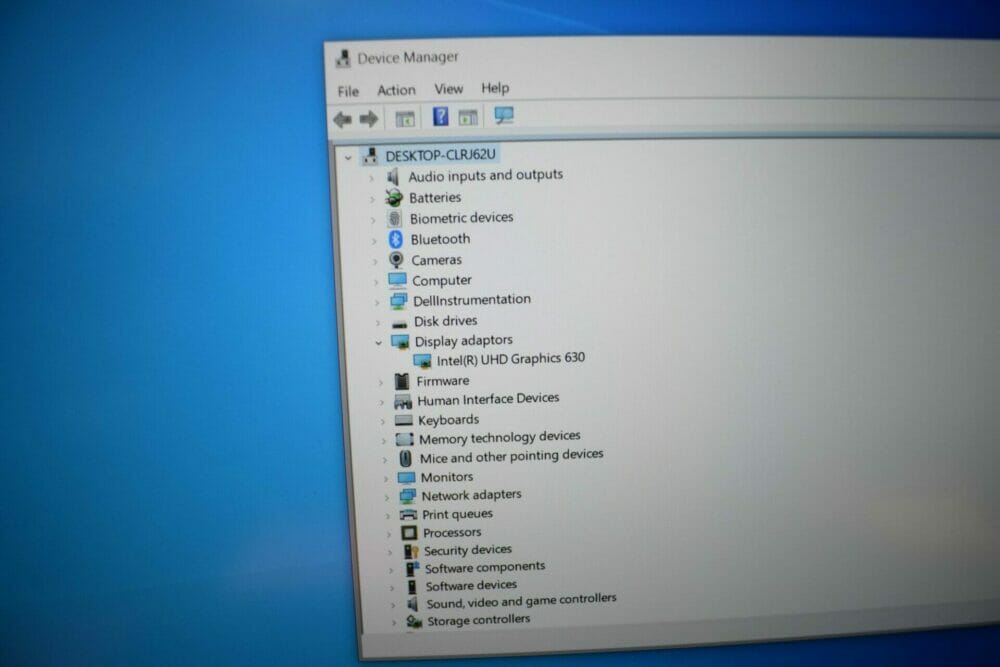Viewport: 1000px width, 667px height.
Task: Expand the Firmware category arrow
Action: [381, 383]
